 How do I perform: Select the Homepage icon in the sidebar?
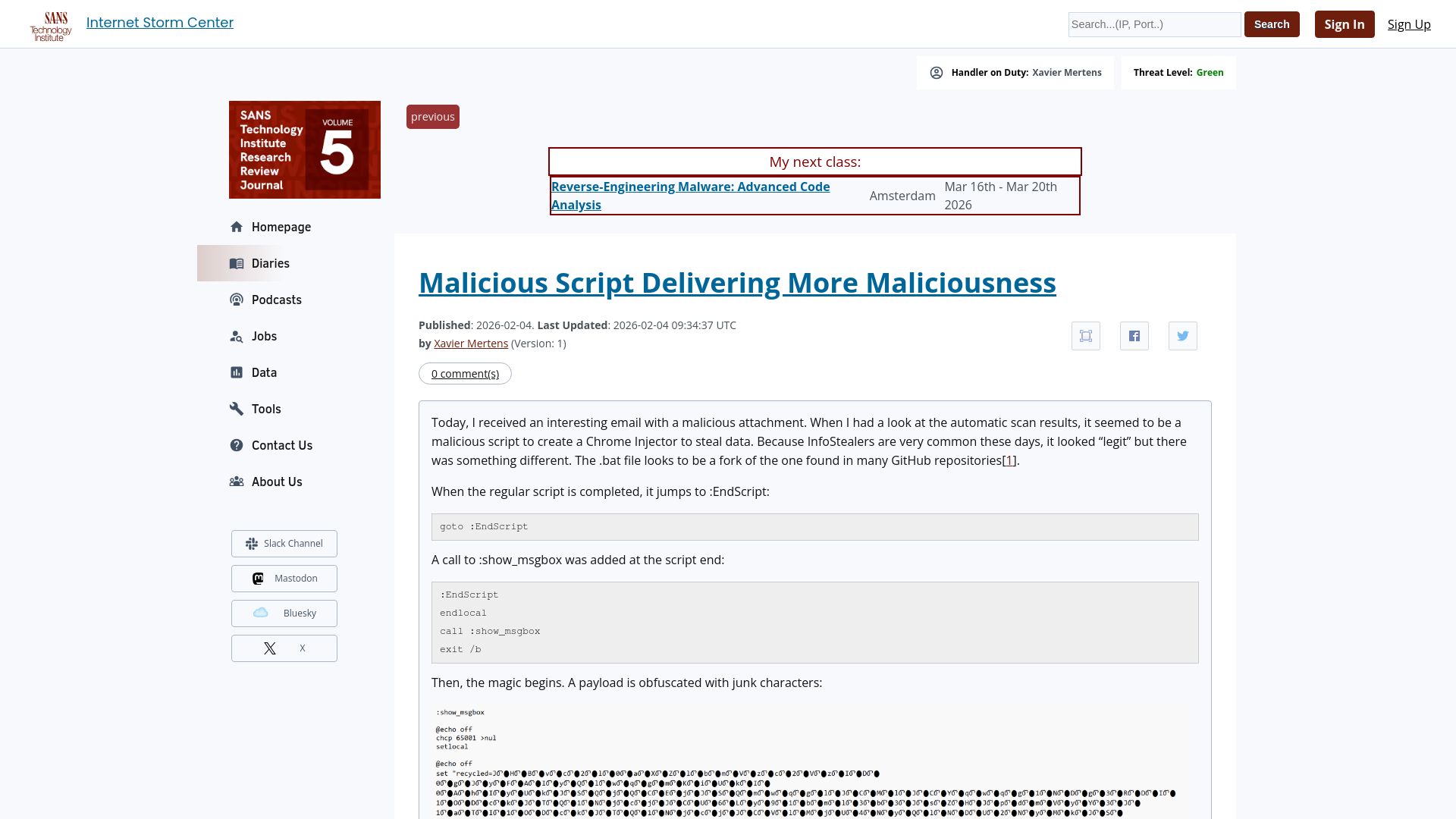tap(237, 227)
